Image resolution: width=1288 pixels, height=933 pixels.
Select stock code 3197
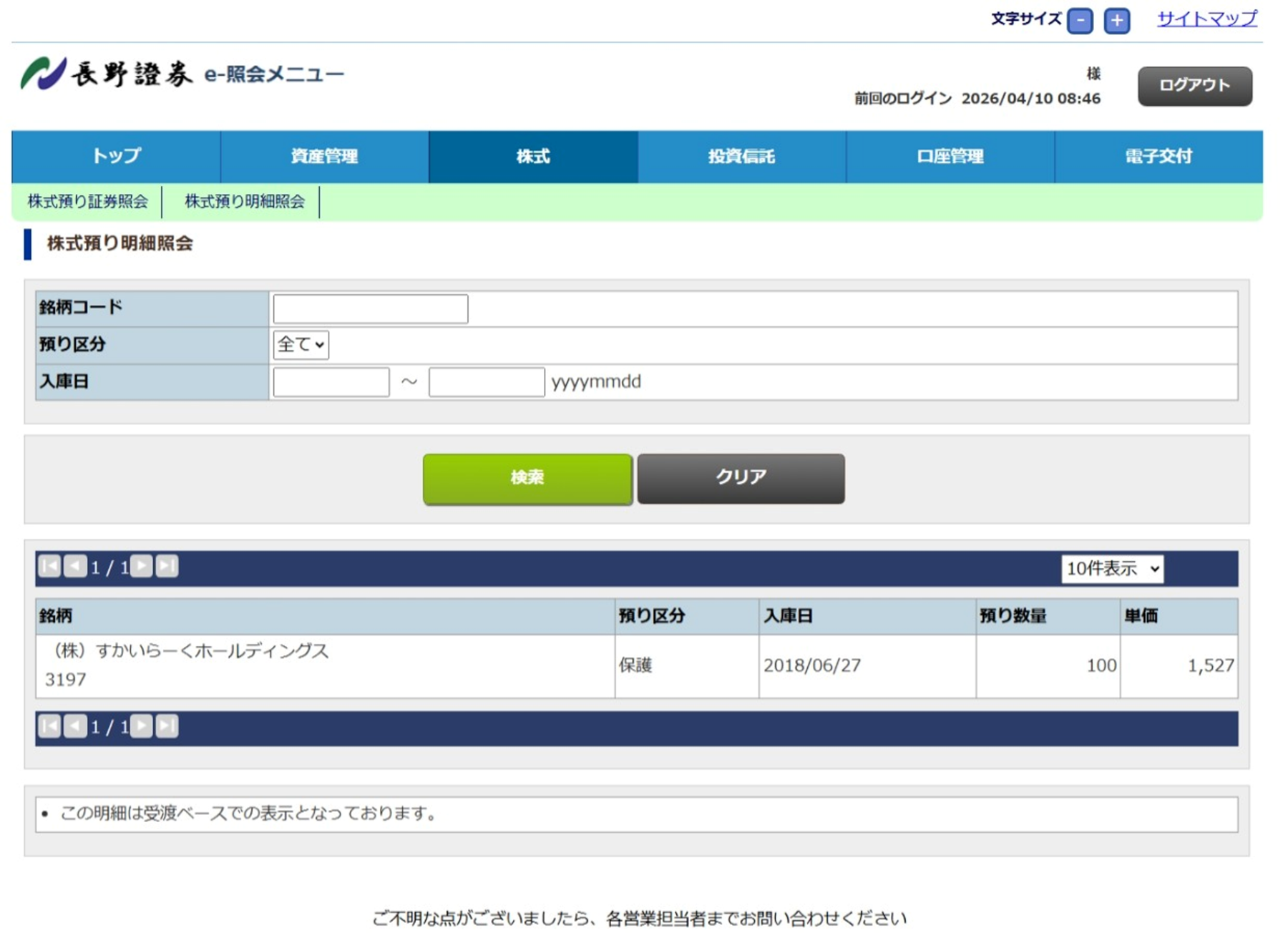(65, 680)
